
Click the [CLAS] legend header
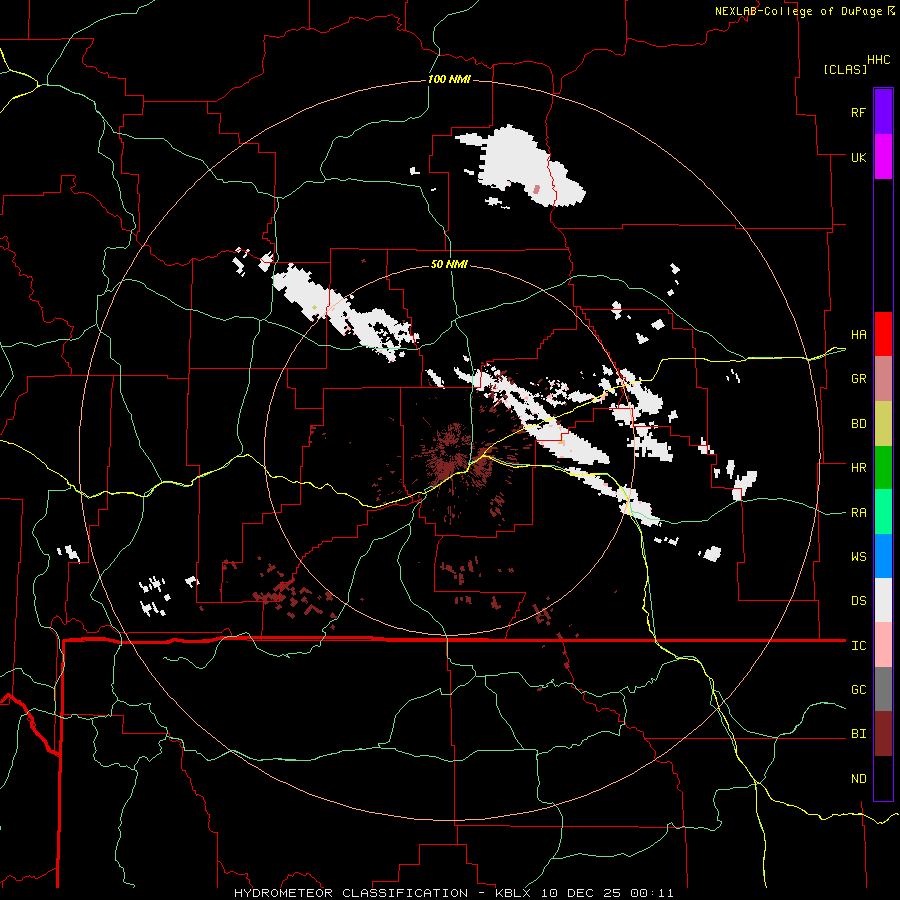845,69
